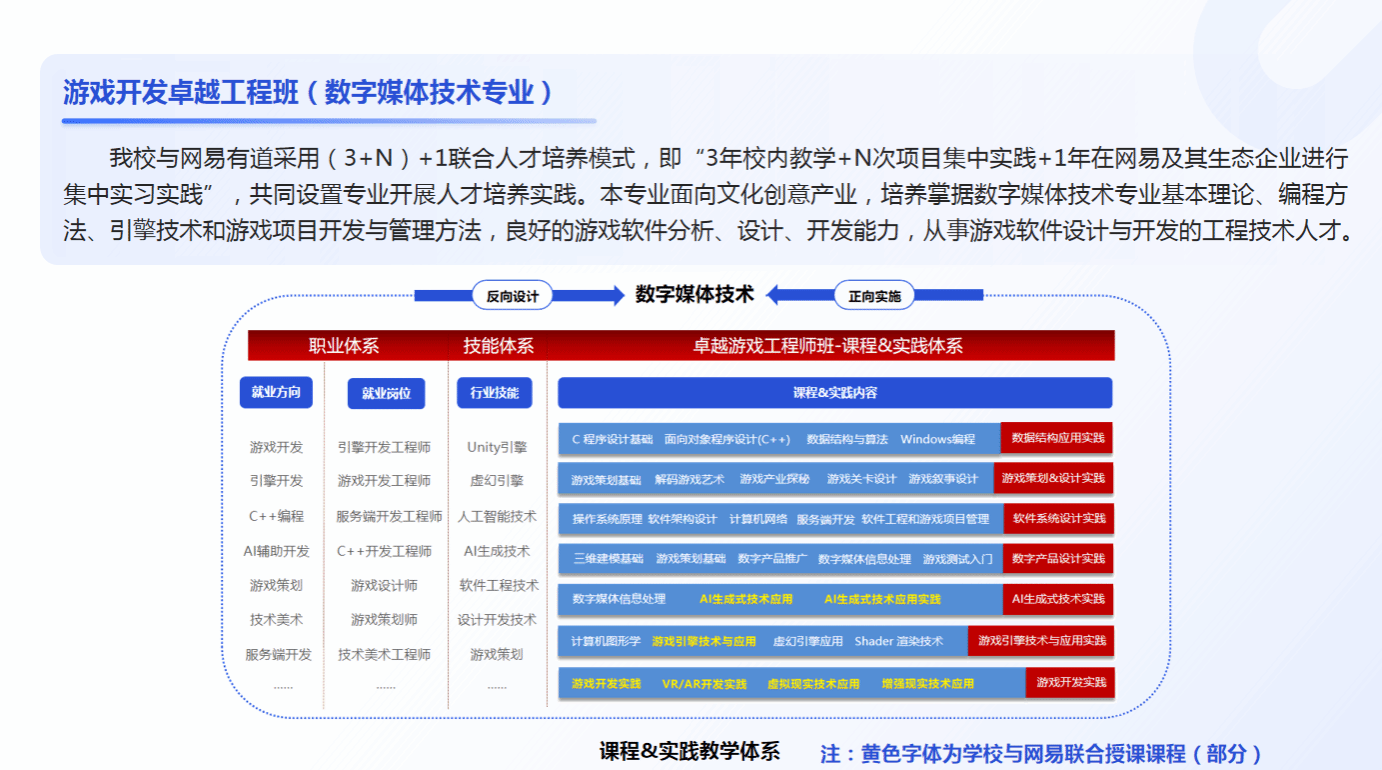
Task: Click the 正向实施 pill label
Action: coord(874,295)
